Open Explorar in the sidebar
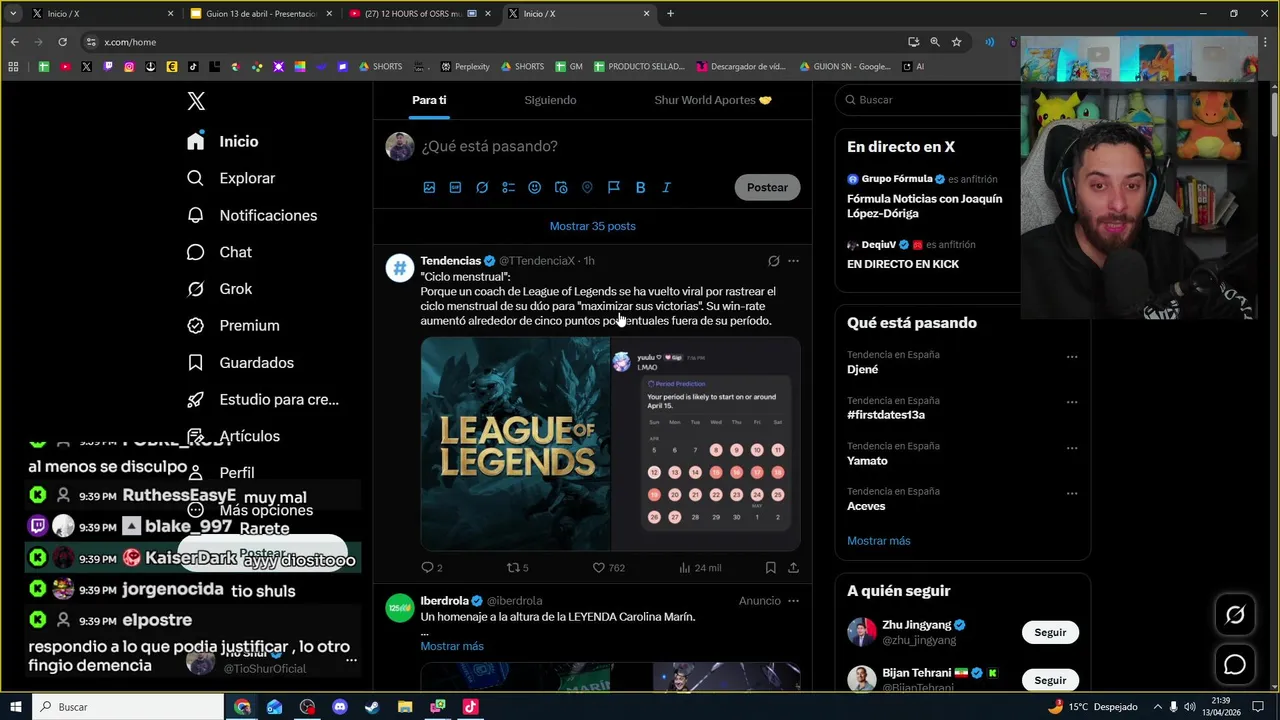Screen dimensions: 1280x720 pos(231,178)
